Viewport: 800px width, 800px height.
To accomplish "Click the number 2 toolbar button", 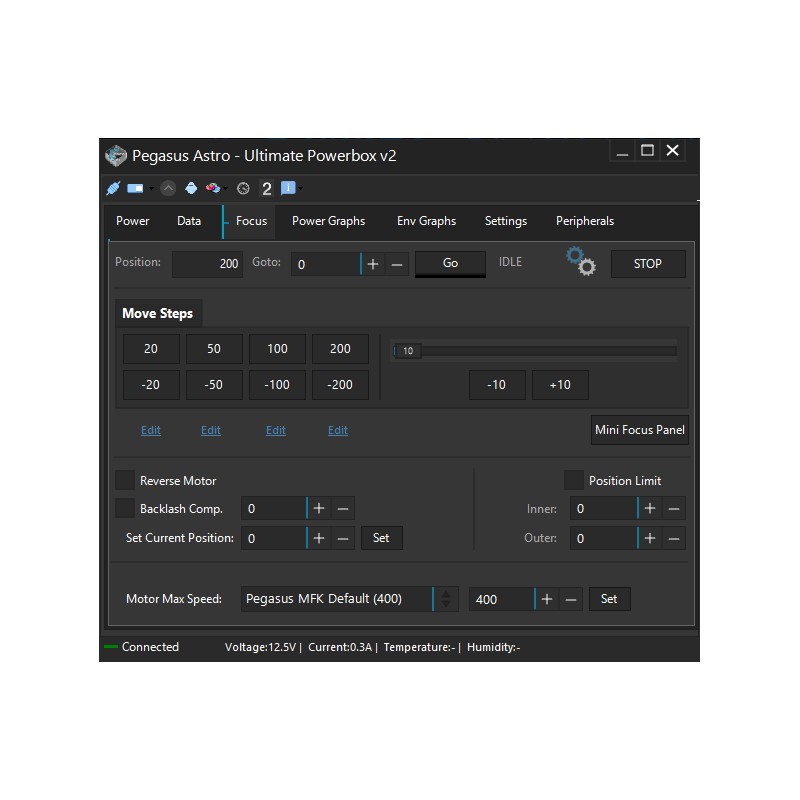I will coord(266,189).
